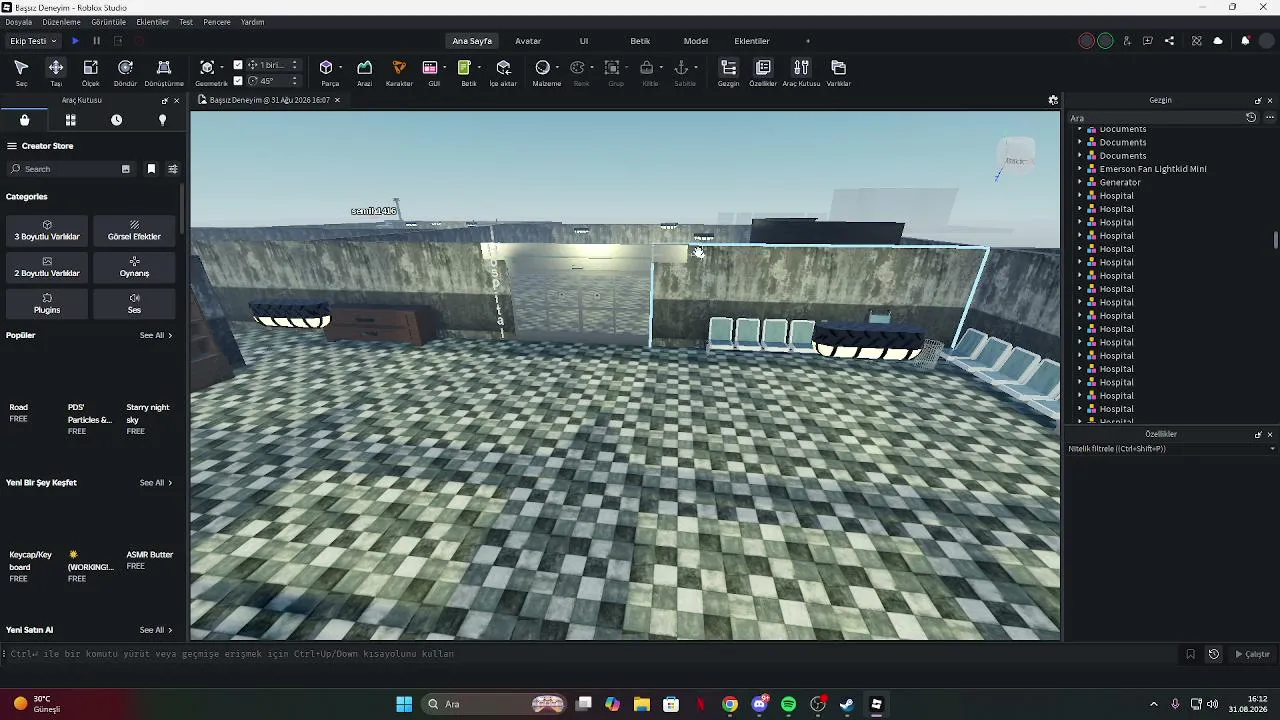Open the Arazi (Terrain) editor

pos(364,72)
